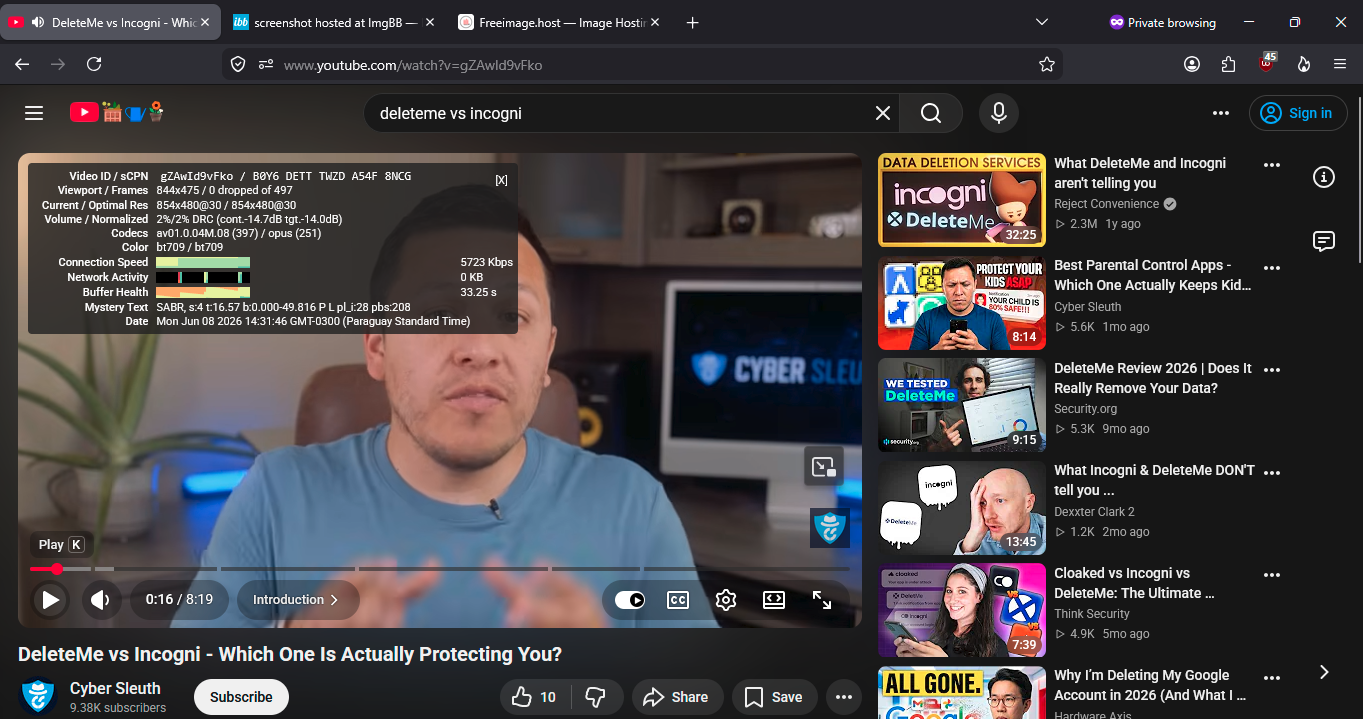Open 'Best Parental Control Apps' video title
Image resolution: width=1363 pixels, height=719 pixels.
[x=1152, y=275]
